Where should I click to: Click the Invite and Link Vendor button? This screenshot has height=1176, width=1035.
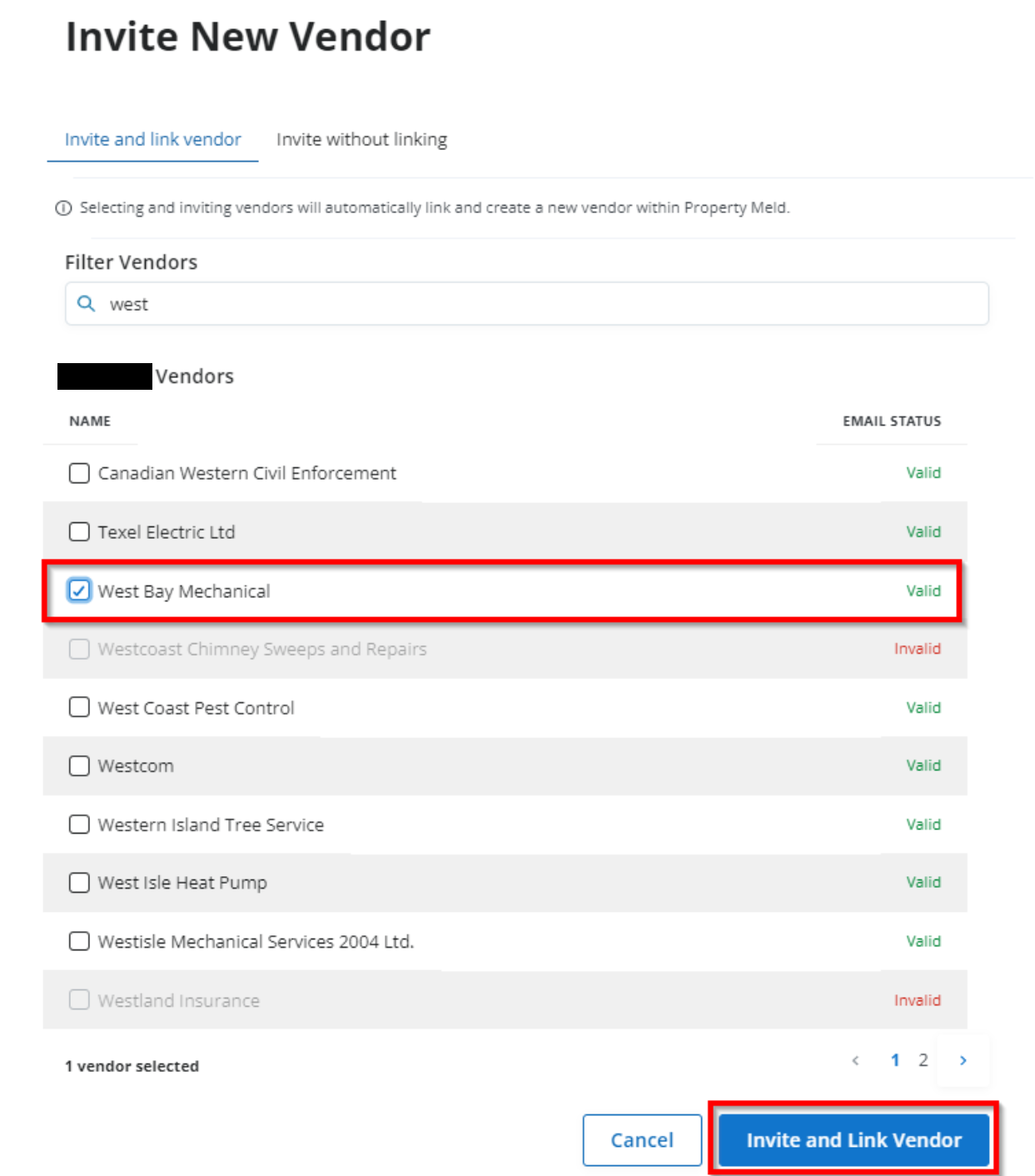(853, 1139)
